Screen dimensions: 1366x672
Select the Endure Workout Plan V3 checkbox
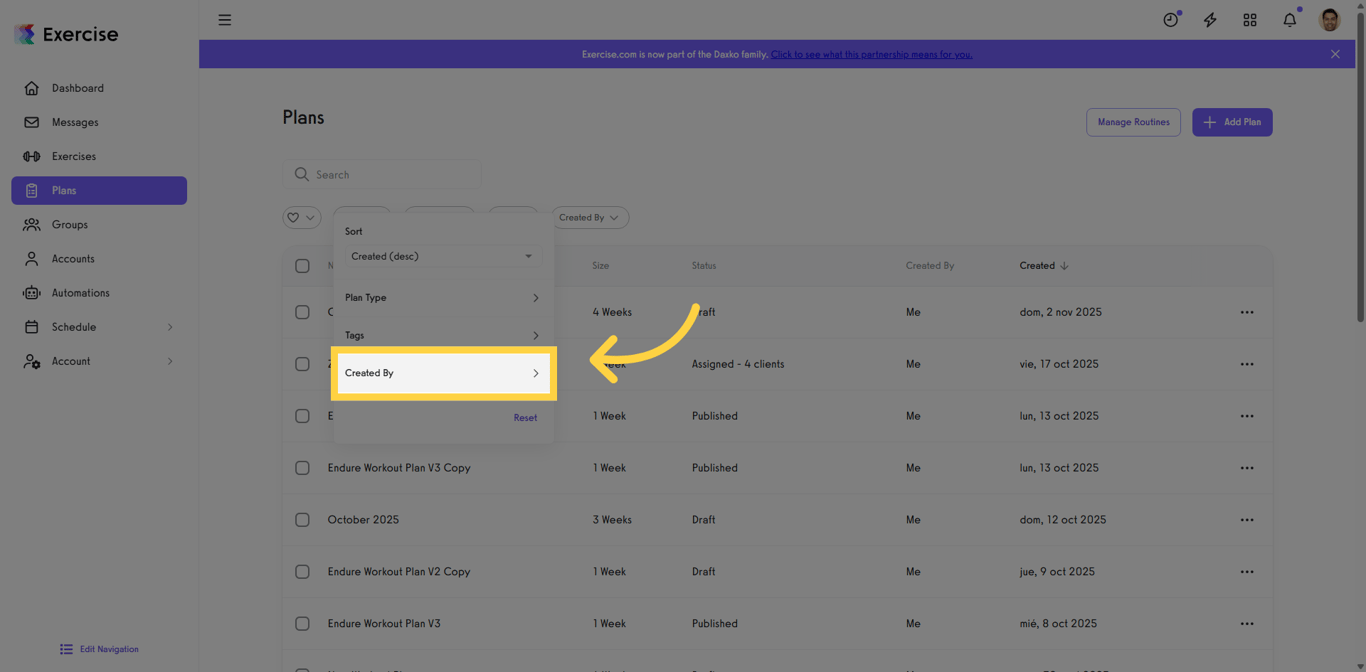[x=302, y=624]
